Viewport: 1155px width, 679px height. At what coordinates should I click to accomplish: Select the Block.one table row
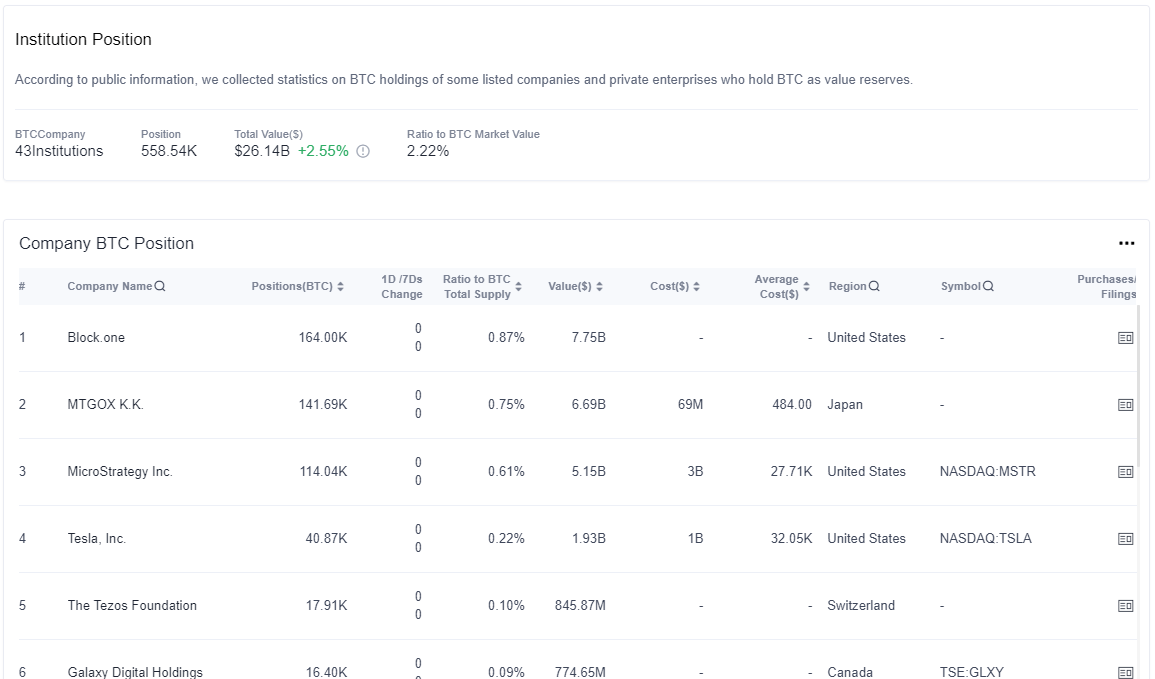click(578, 338)
